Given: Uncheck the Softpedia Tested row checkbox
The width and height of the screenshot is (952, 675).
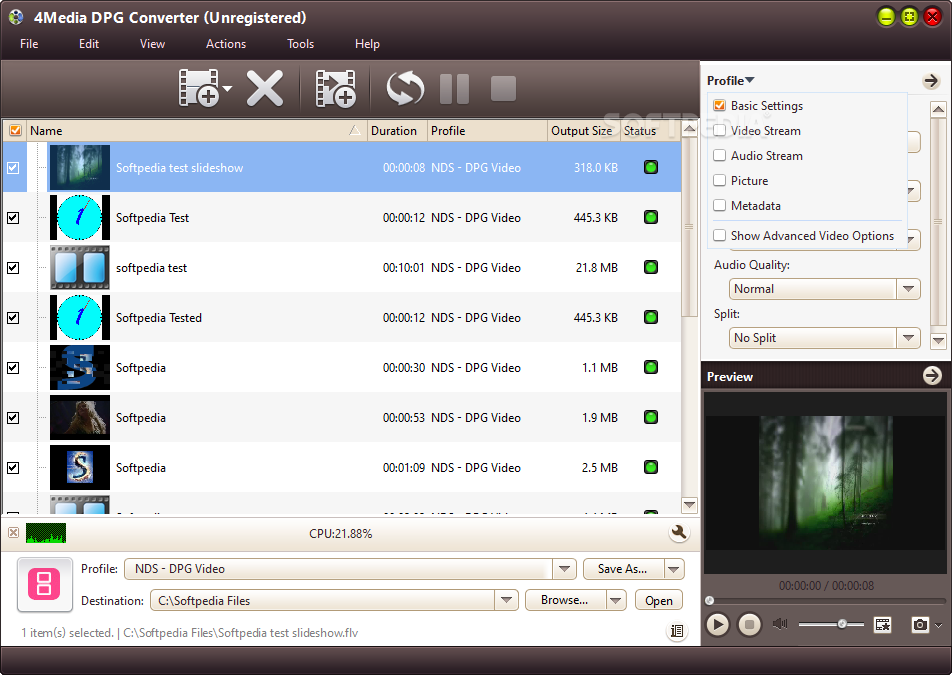Looking at the screenshot, I should 13,317.
